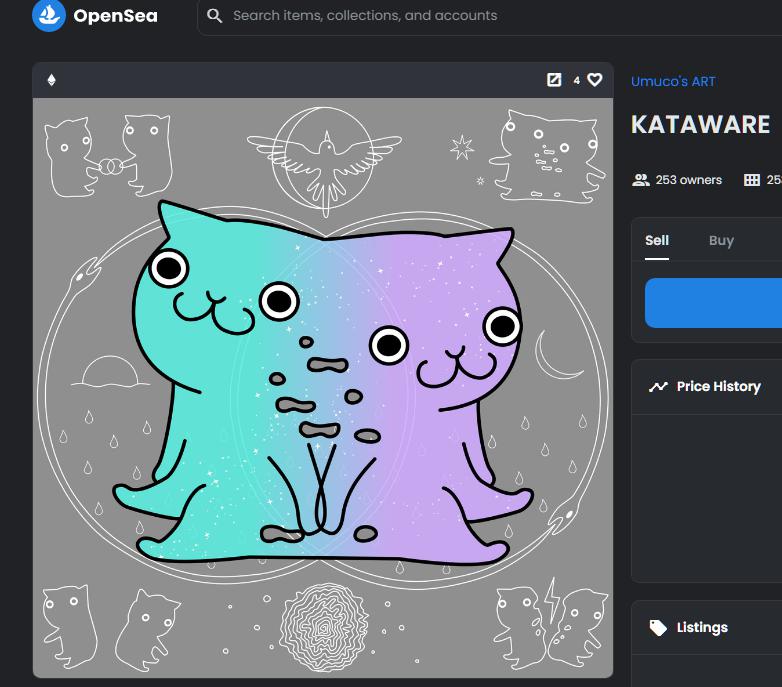This screenshot has height=687, width=782.
Task: Click the favorites count 4
Action: pyautogui.click(x=577, y=80)
